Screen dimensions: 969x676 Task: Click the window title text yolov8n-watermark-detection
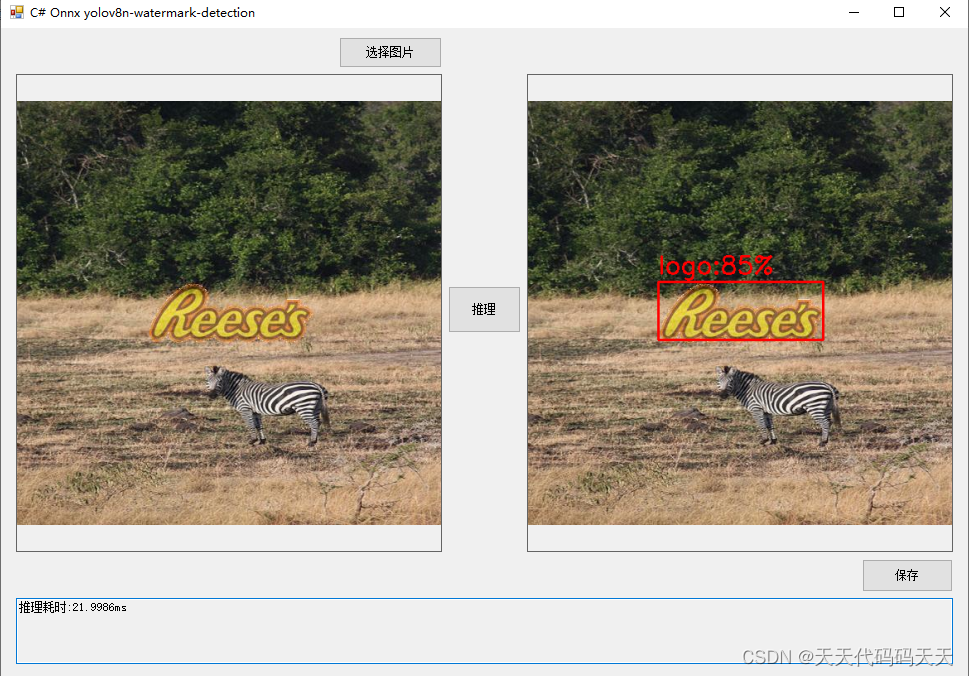[169, 12]
